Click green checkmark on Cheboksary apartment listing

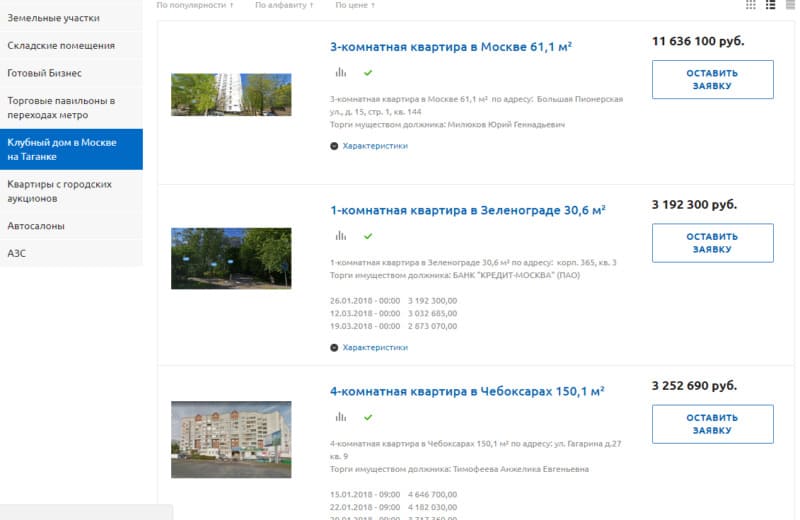[x=368, y=416]
